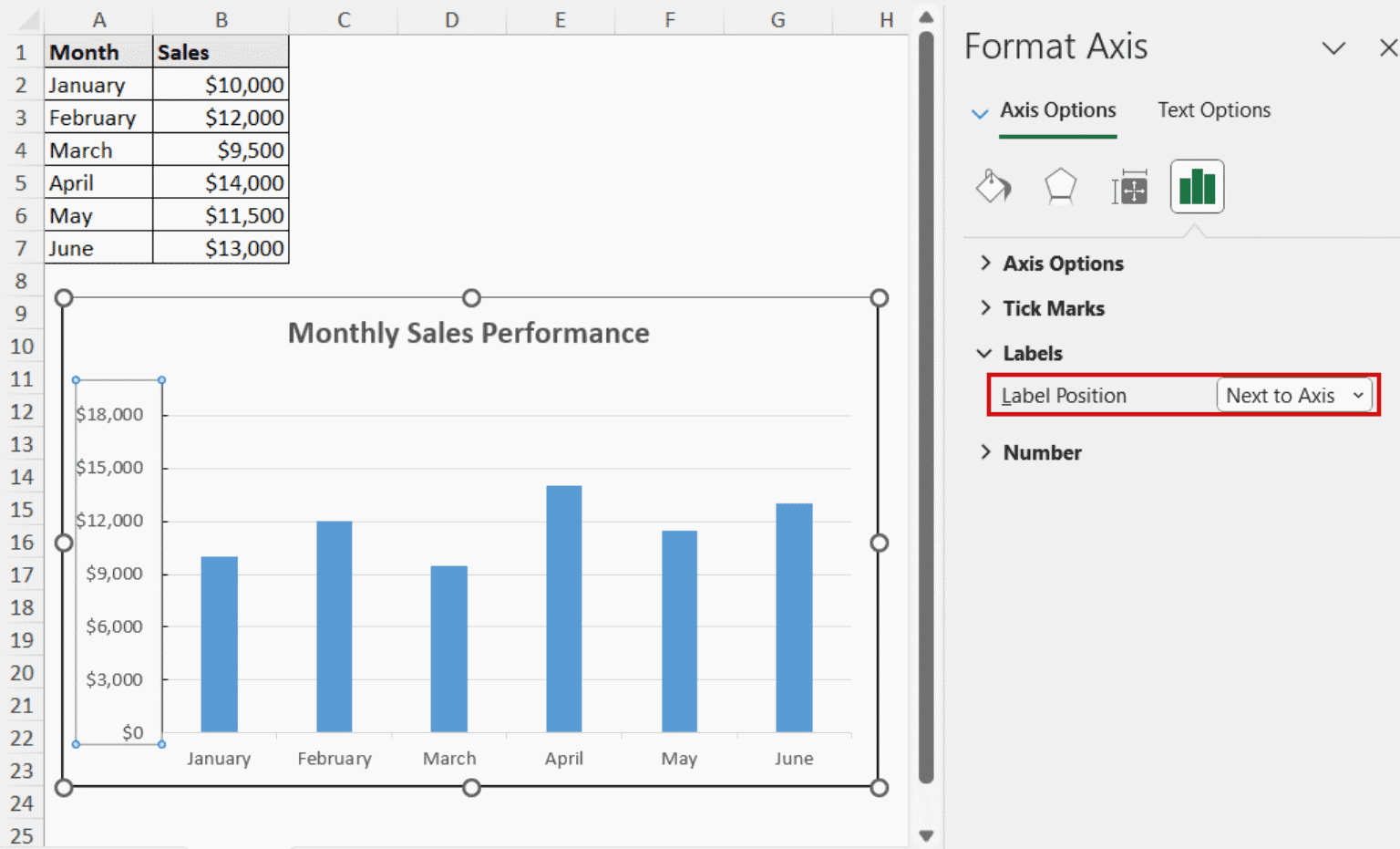This screenshot has height=849, width=1400.
Task: Open the Format Axis pane options chevron
Action: tap(1333, 48)
